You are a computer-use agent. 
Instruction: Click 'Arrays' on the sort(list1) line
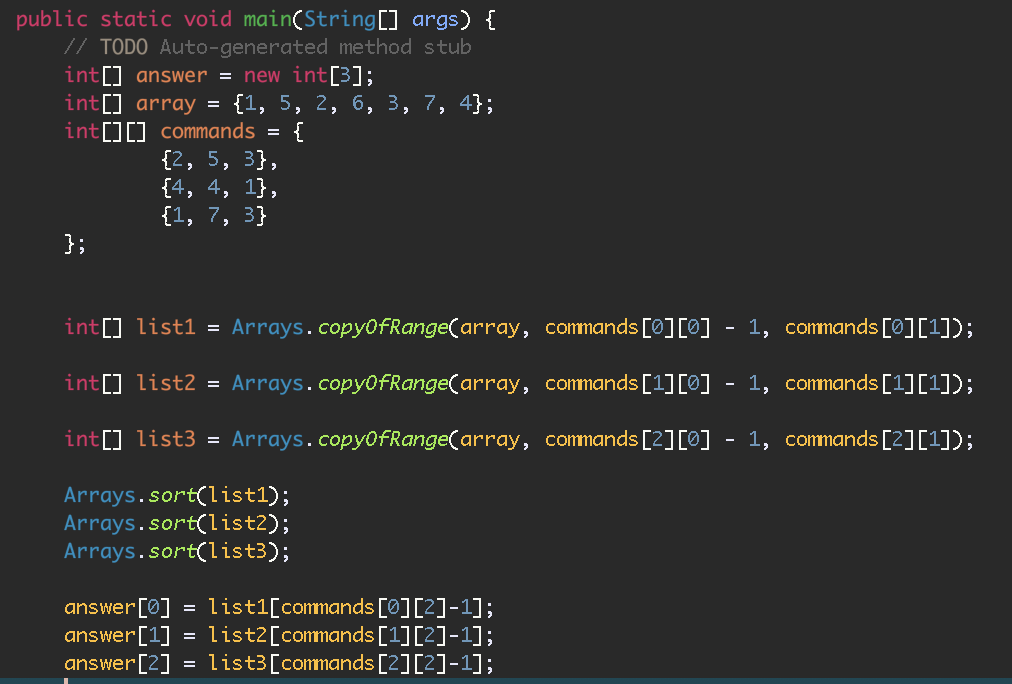pyautogui.click(x=99, y=496)
